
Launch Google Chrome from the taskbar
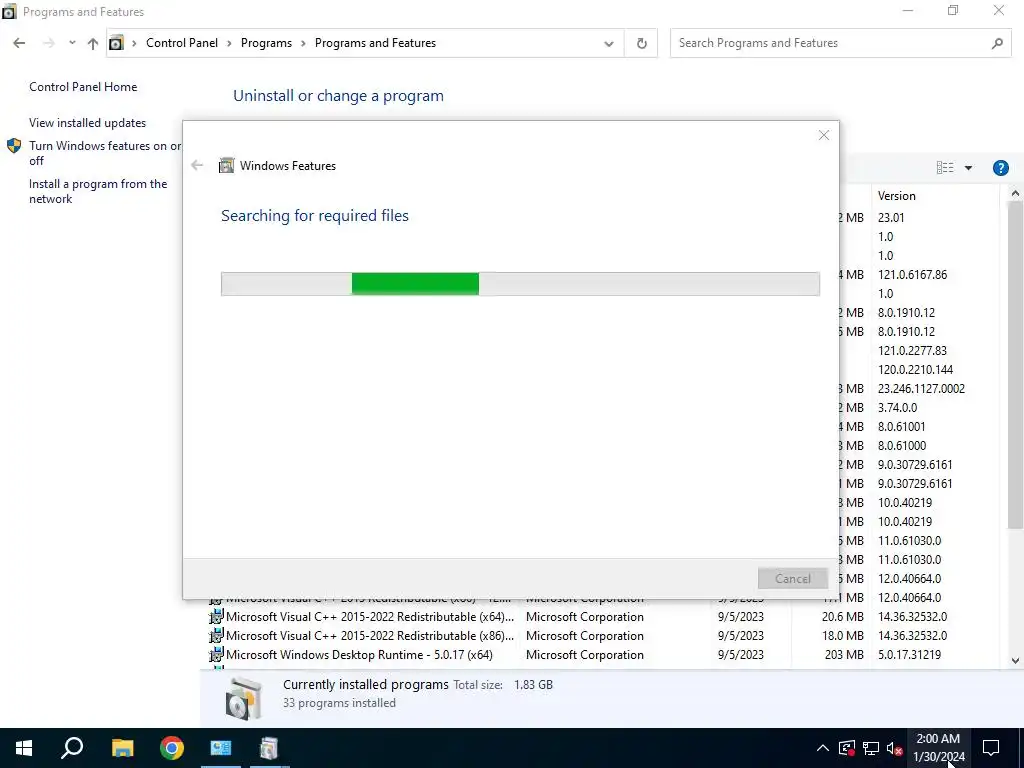tap(172, 748)
